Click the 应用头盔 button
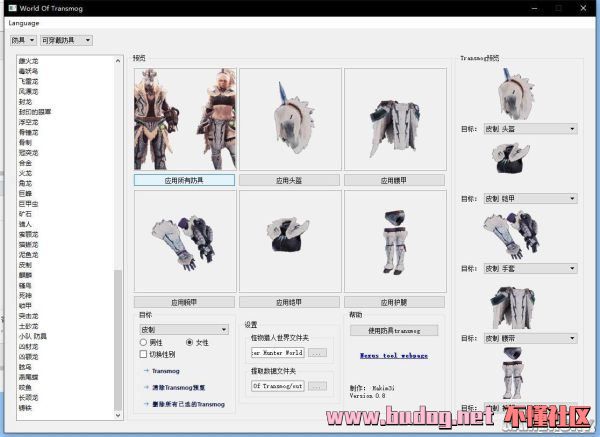Screen dimensions: 600x437 [289, 180]
